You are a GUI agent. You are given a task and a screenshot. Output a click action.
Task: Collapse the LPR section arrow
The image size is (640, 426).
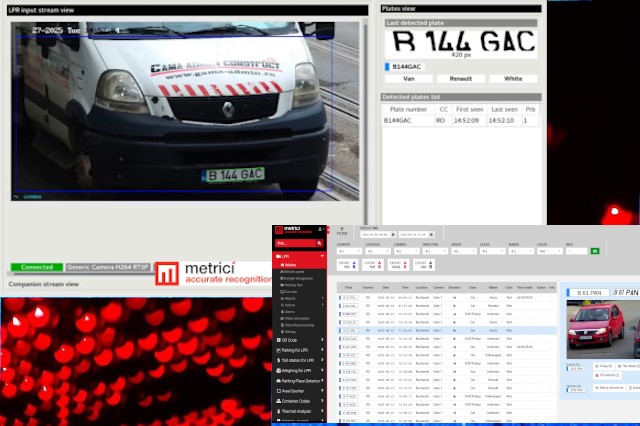click(x=322, y=256)
